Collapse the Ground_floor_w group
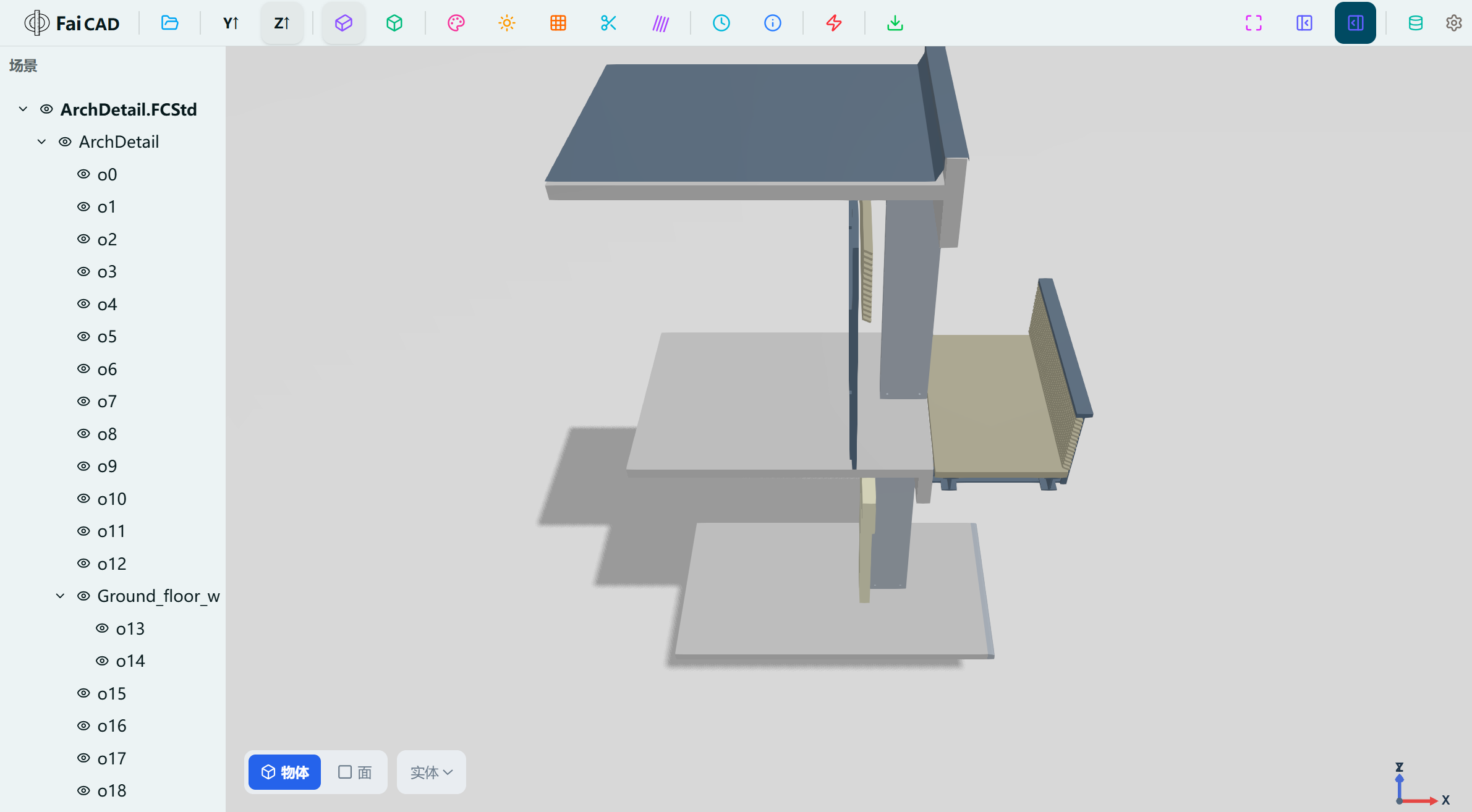The width and height of the screenshot is (1472, 812). [x=60, y=596]
